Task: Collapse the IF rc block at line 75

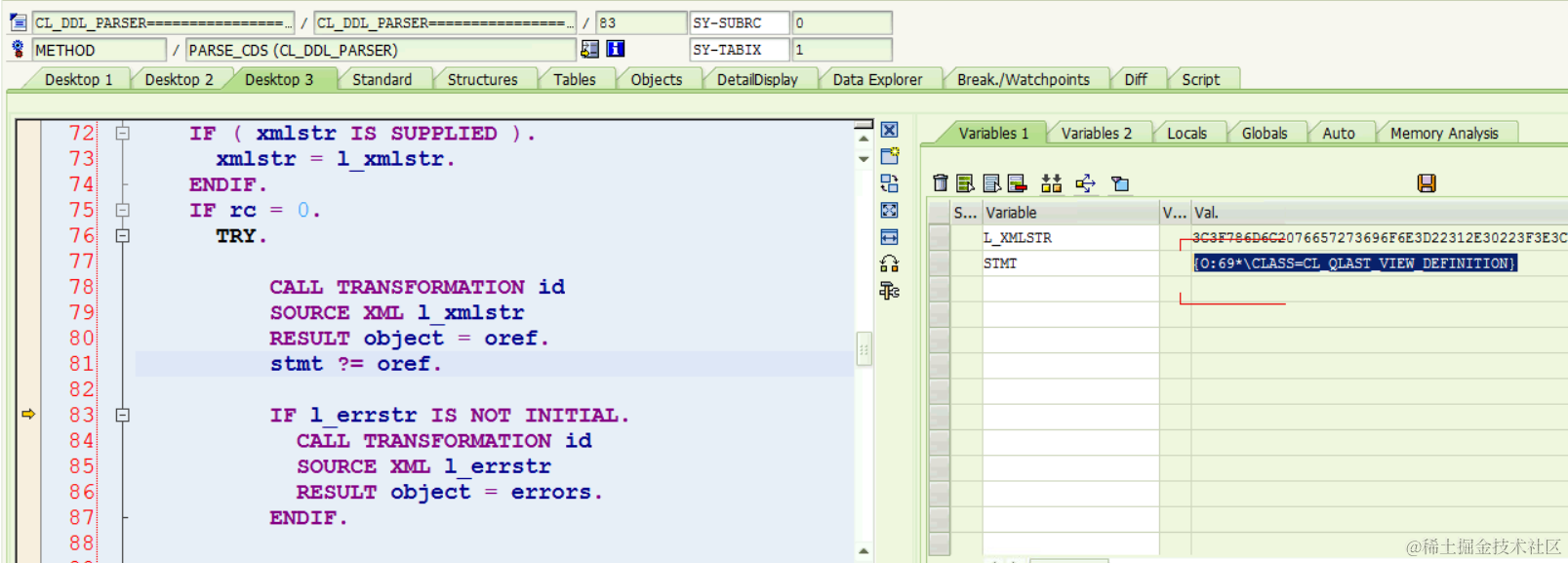Action: 122,210
